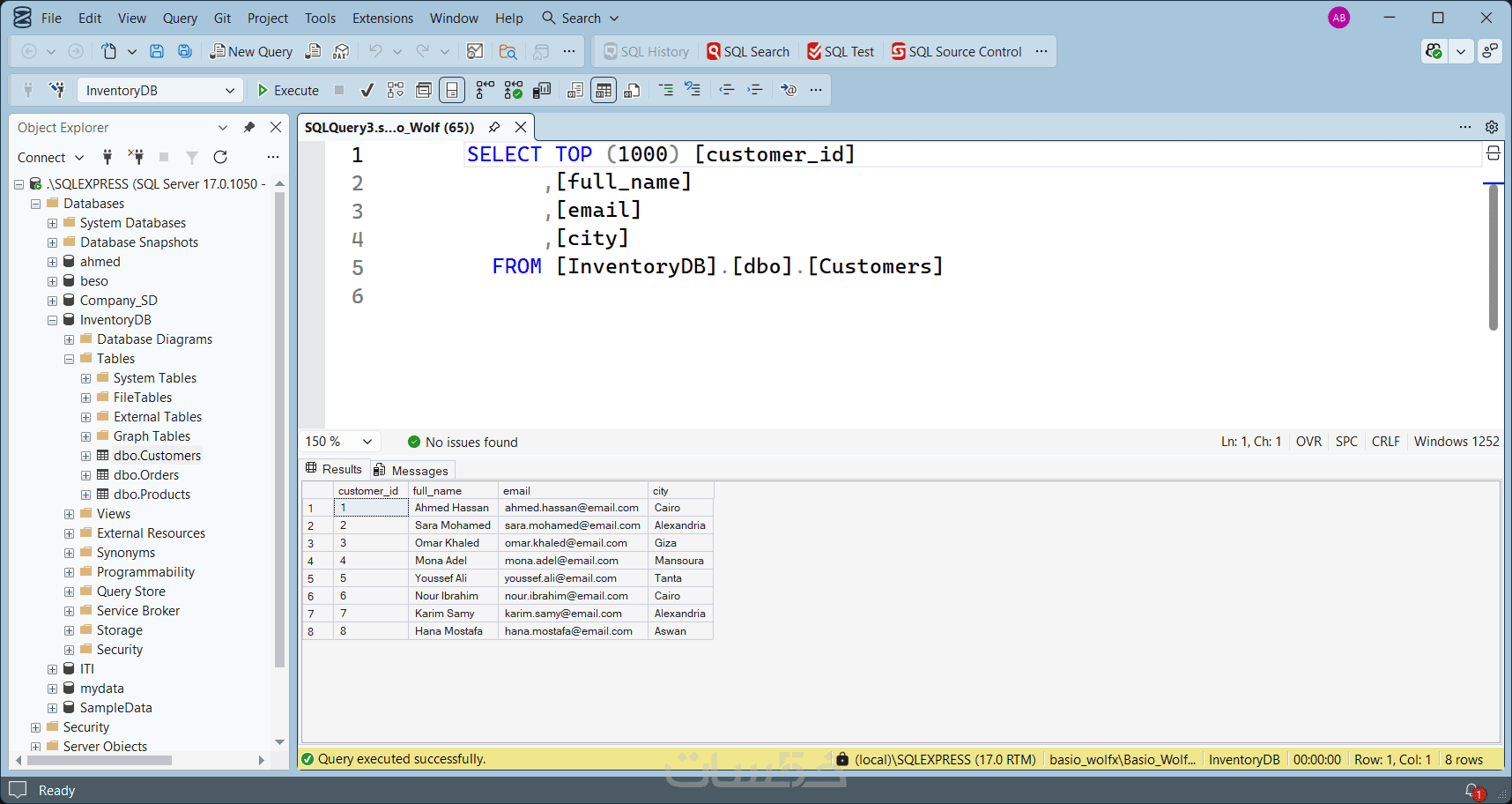This screenshot has height=804, width=1512.
Task: Switch to the Messages tab
Action: coord(411,470)
